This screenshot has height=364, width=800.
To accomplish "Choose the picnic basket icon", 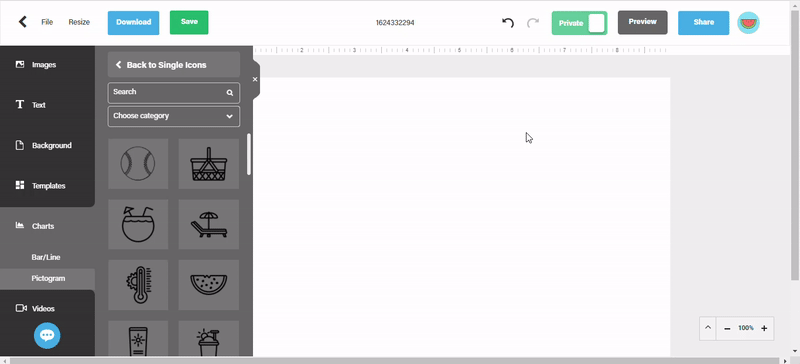I will [209, 164].
